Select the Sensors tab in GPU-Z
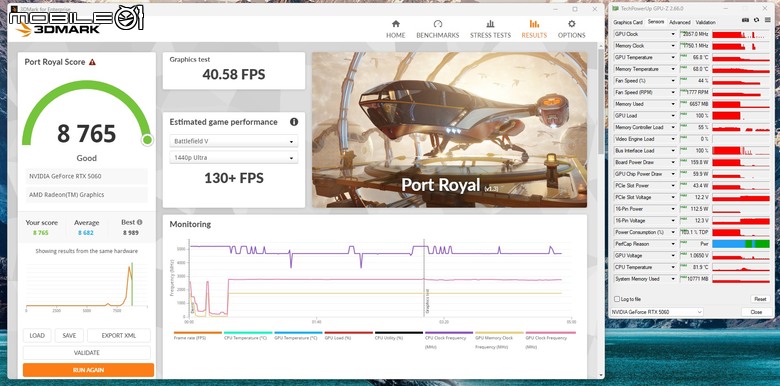Viewport: 780px width, 386px height. (x=656, y=22)
